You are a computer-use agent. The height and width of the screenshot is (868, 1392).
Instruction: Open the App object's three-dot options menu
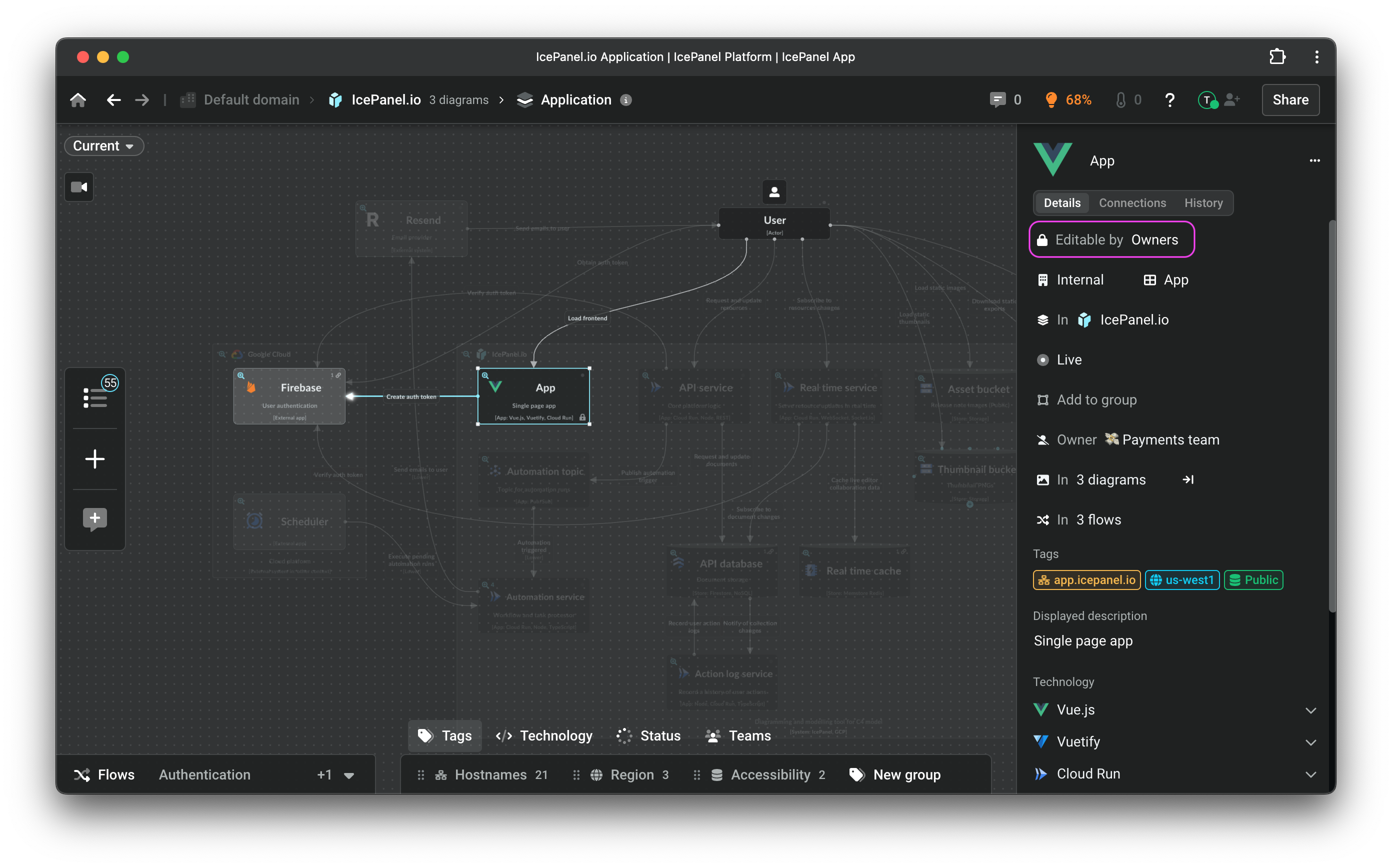[1314, 160]
